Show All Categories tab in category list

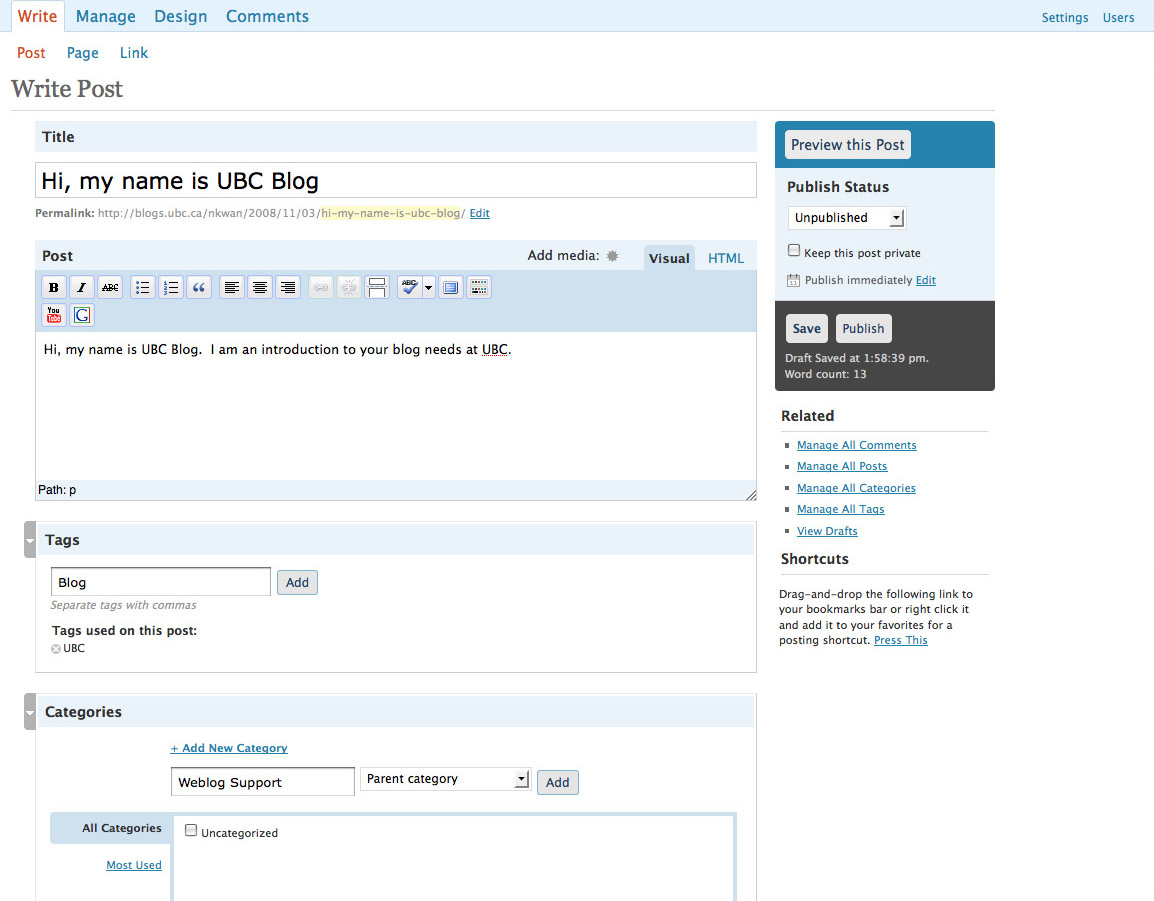click(112, 828)
